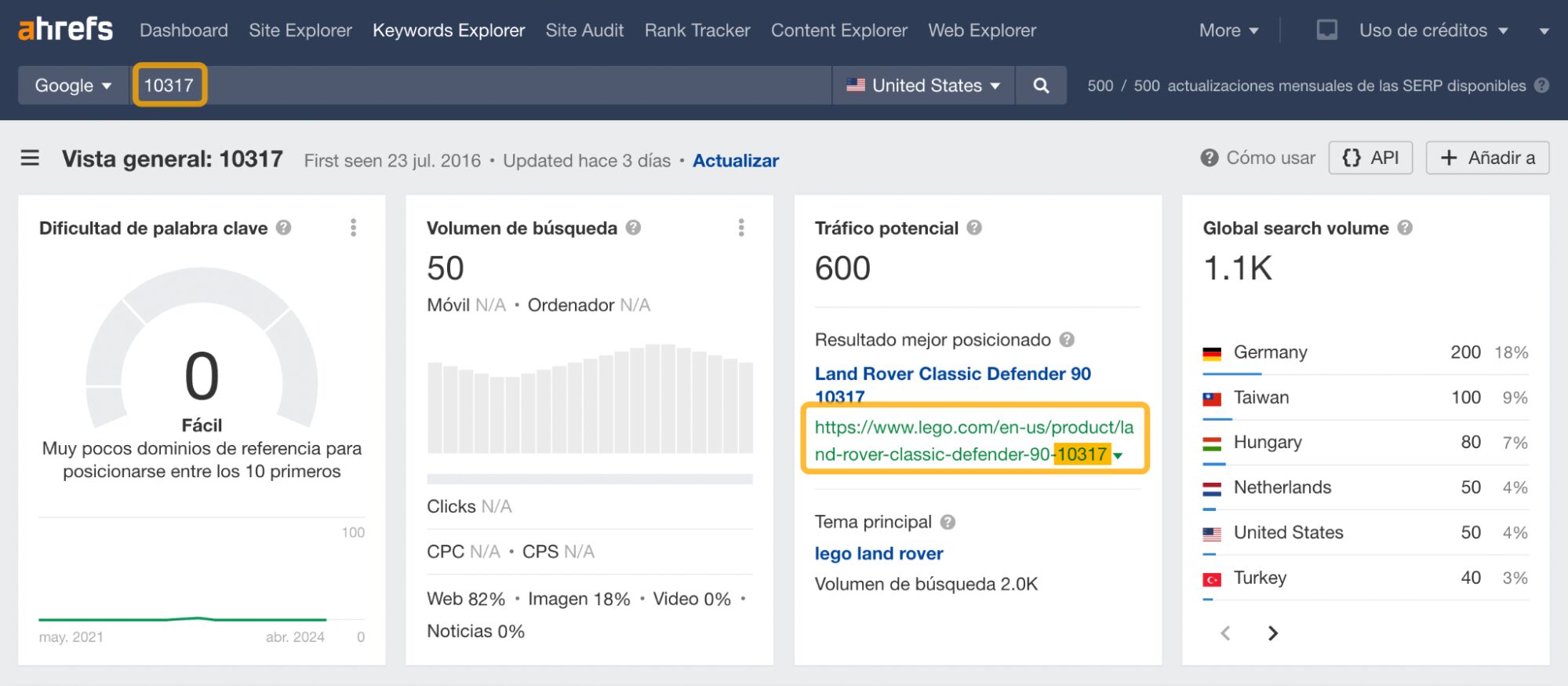Click help icon beside Dificultad de palabra clave
Image resolution: width=1568 pixels, height=686 pixels.
tap(284, 228)
